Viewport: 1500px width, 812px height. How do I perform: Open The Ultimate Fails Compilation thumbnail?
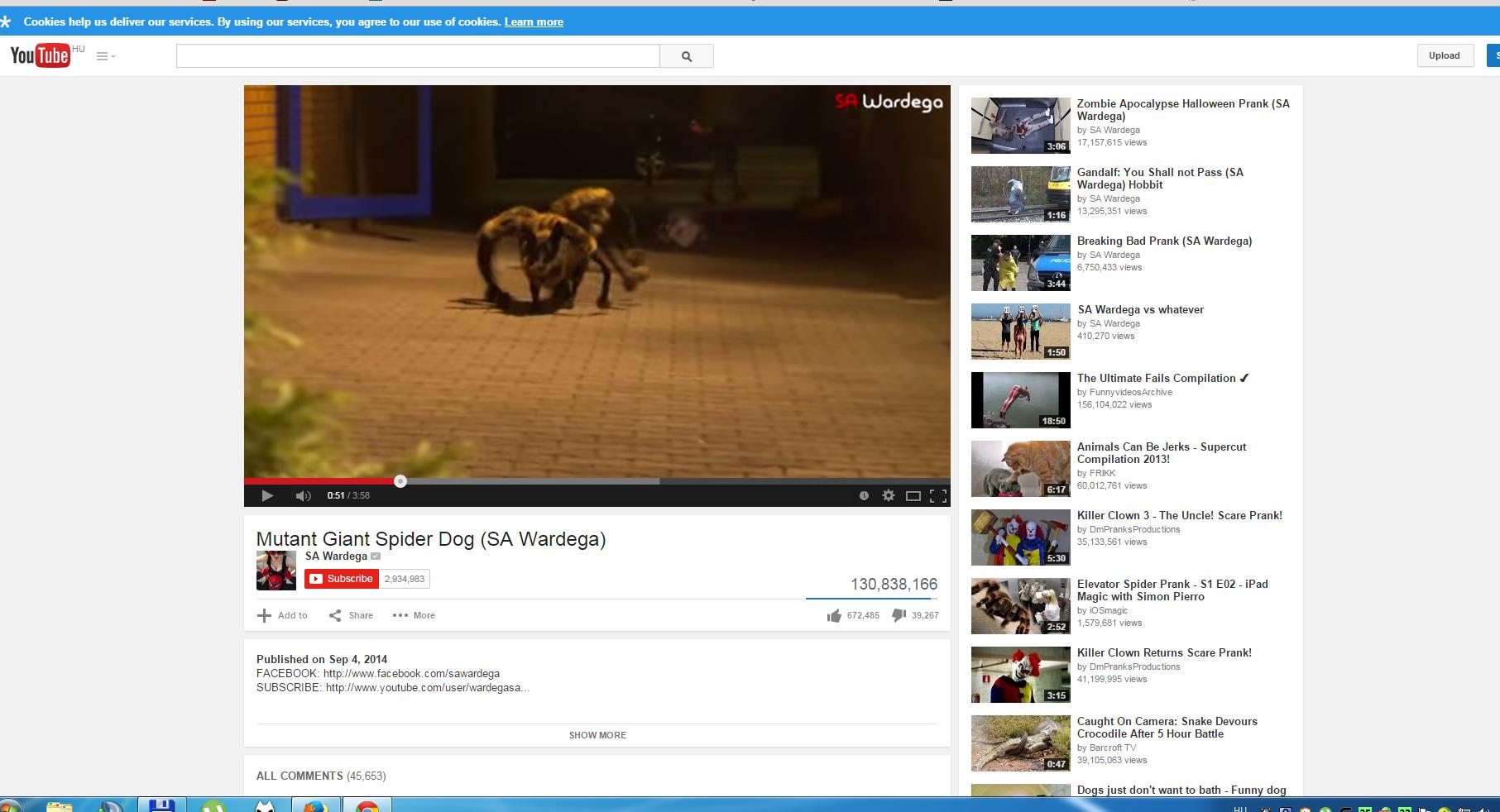tap(1021, 400)
